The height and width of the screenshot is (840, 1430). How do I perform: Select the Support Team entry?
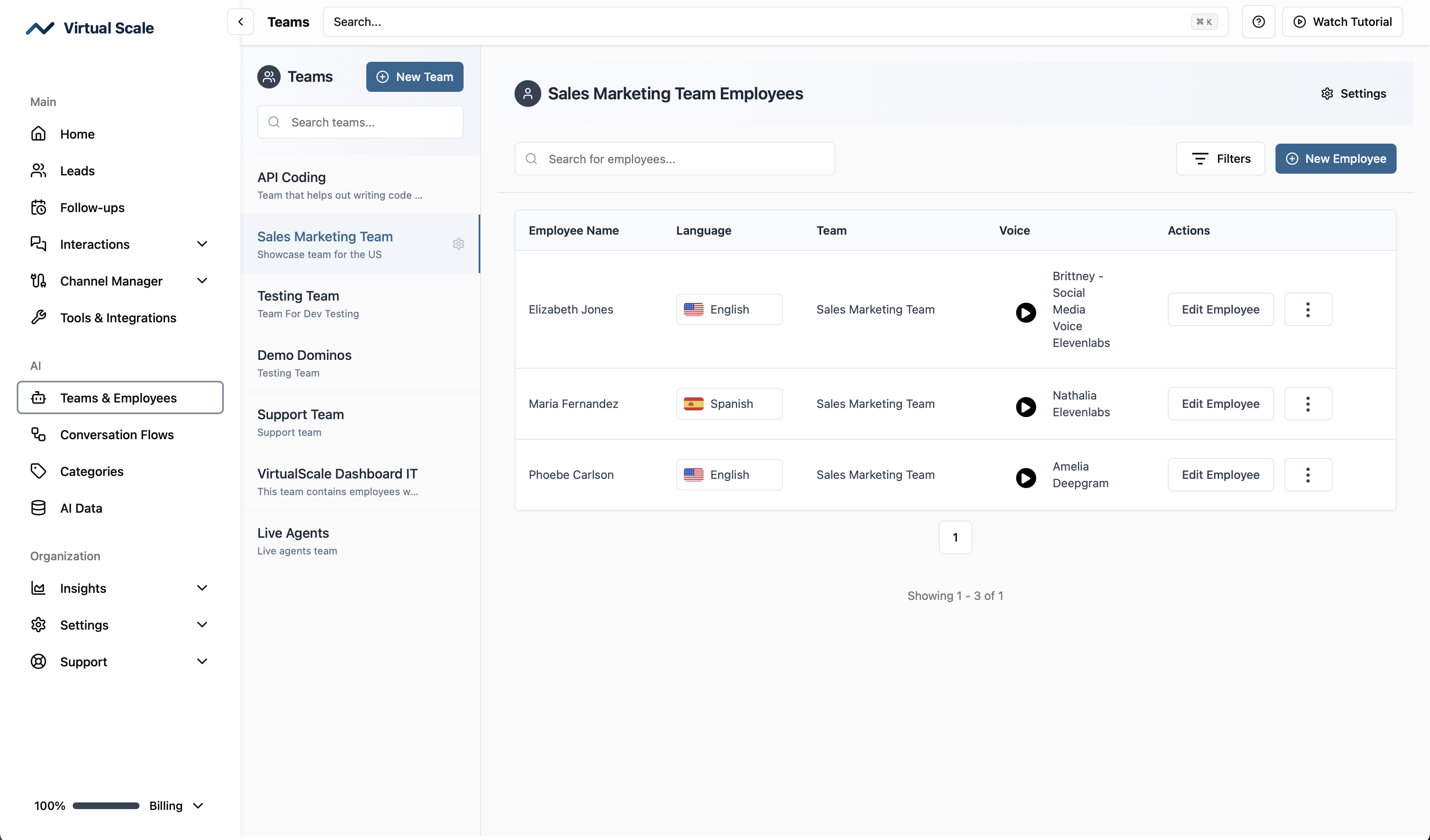[x=300, y=422]
